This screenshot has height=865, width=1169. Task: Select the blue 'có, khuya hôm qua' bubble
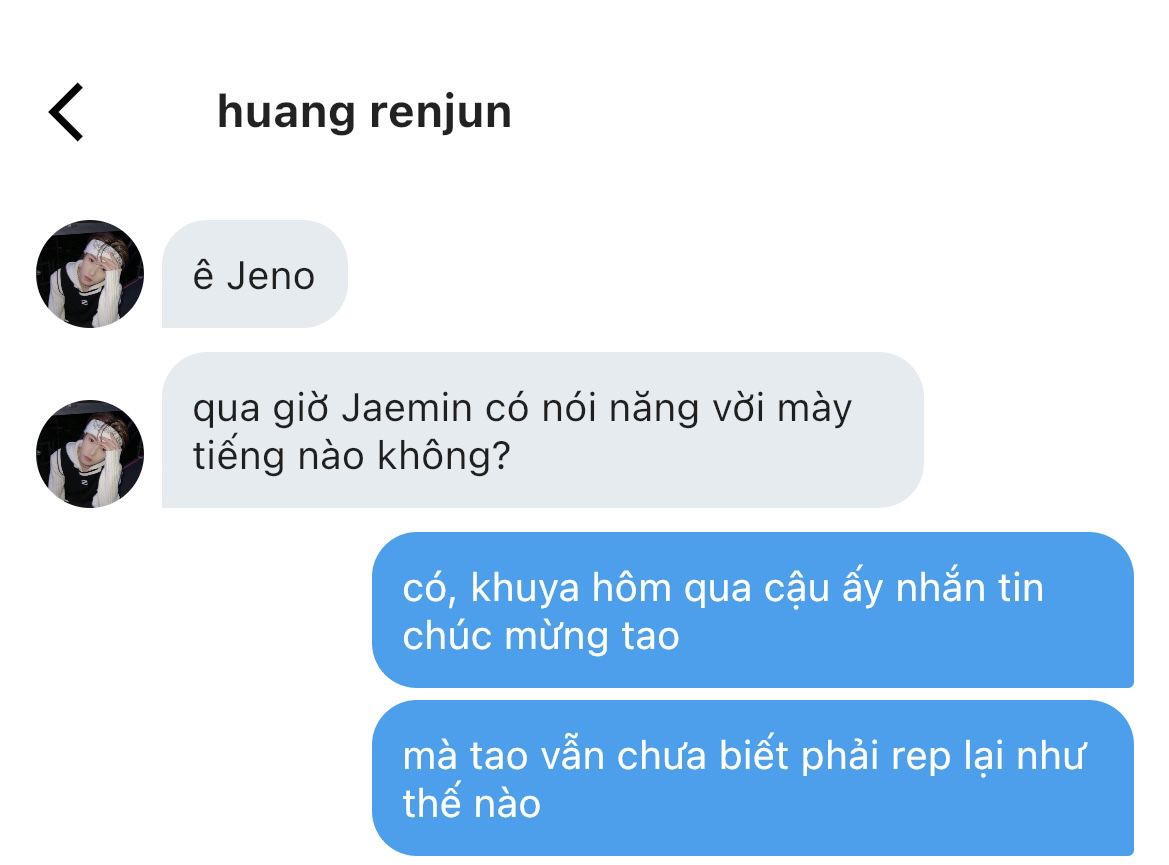[753, 610]
